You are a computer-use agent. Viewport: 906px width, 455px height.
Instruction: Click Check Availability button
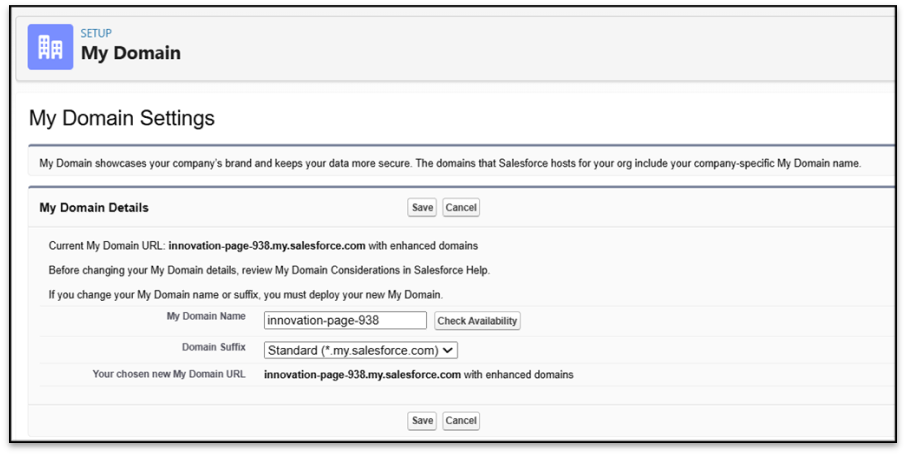477,321
